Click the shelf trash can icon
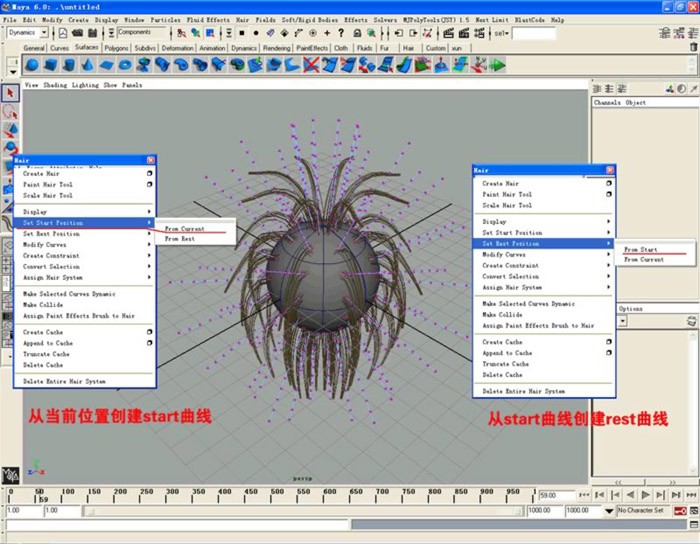 (x=693, y=47)
